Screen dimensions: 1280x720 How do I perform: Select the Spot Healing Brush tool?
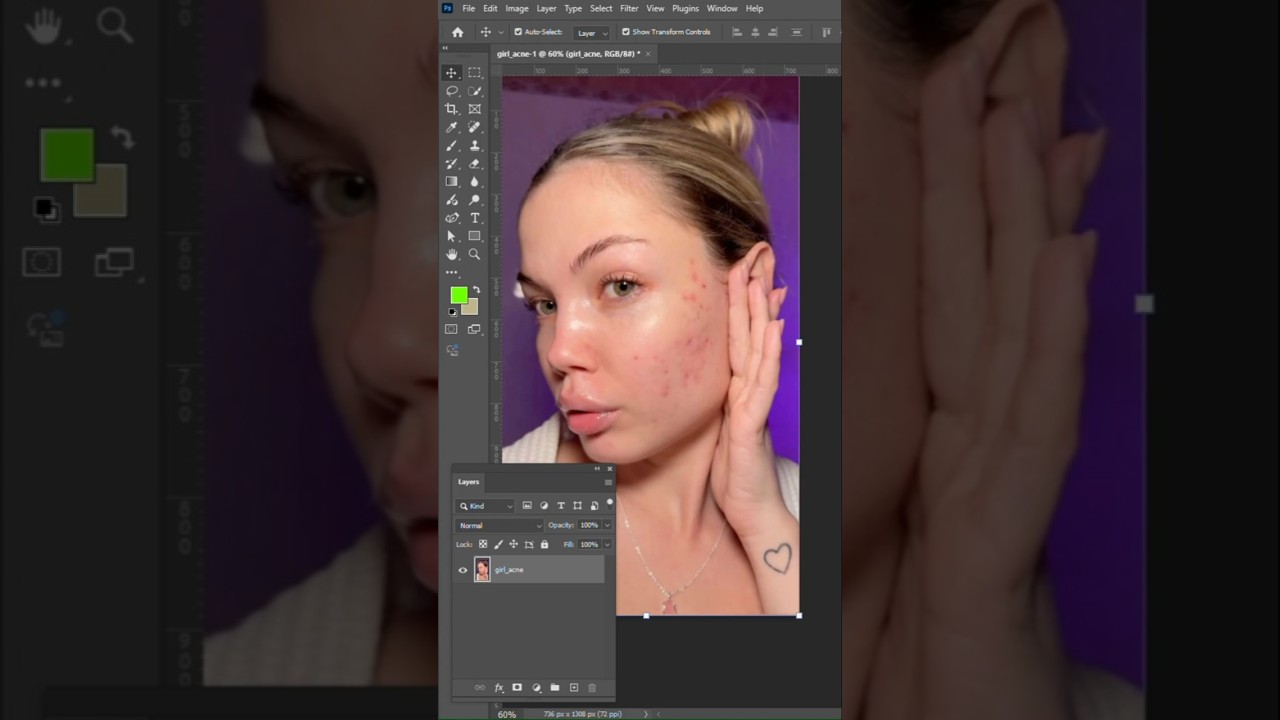474,127
